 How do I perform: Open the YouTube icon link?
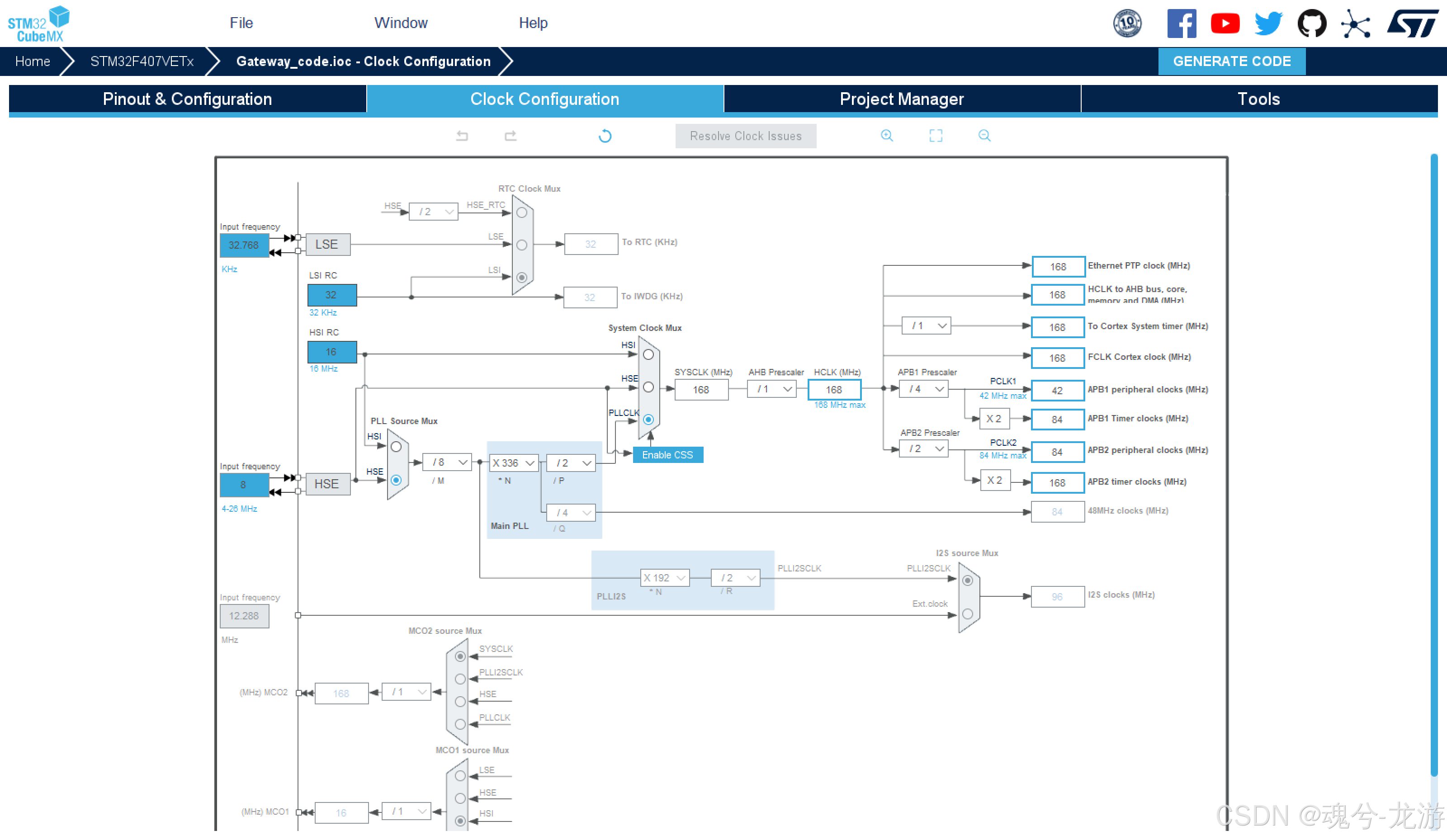[1225, 24]
